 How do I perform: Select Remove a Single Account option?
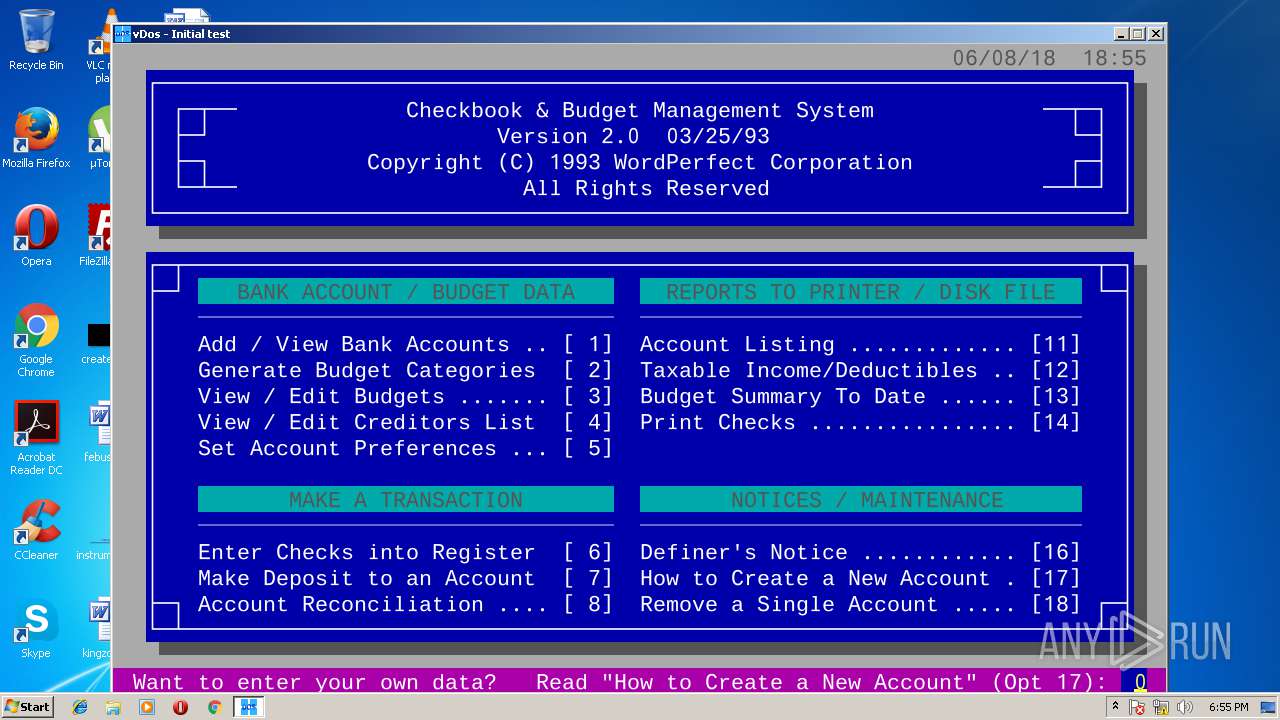(860, 604)
